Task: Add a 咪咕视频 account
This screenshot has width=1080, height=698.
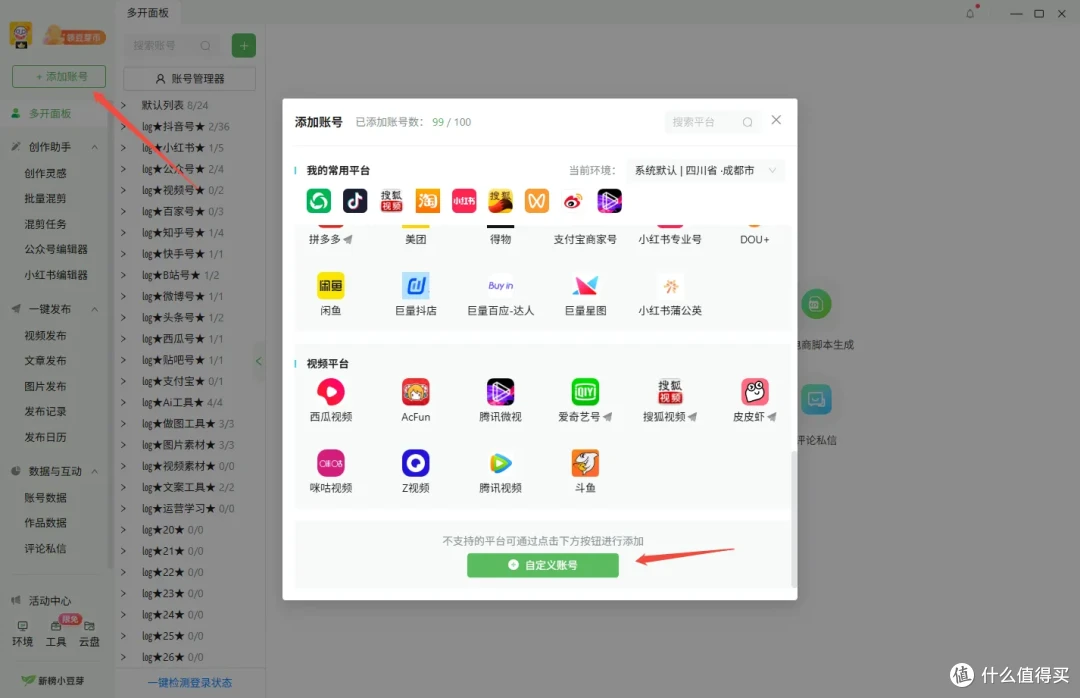Action: coord(331,471)
